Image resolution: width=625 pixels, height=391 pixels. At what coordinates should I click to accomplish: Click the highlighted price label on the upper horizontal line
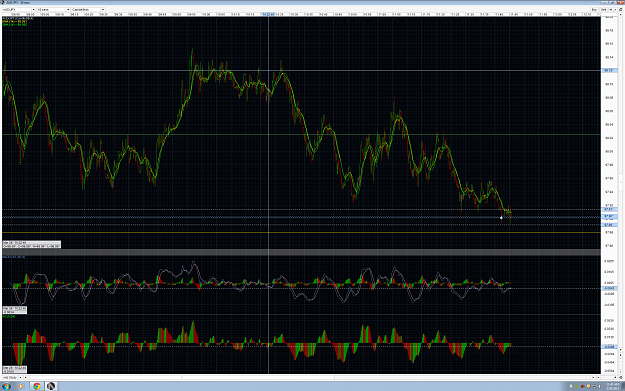pyautogui.click(x=609, y=70)
